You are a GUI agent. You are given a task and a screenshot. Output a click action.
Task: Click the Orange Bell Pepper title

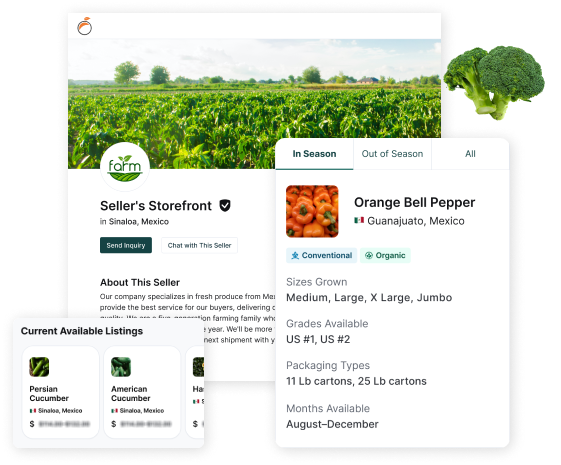pyautogui.click(x=414, y=202)
